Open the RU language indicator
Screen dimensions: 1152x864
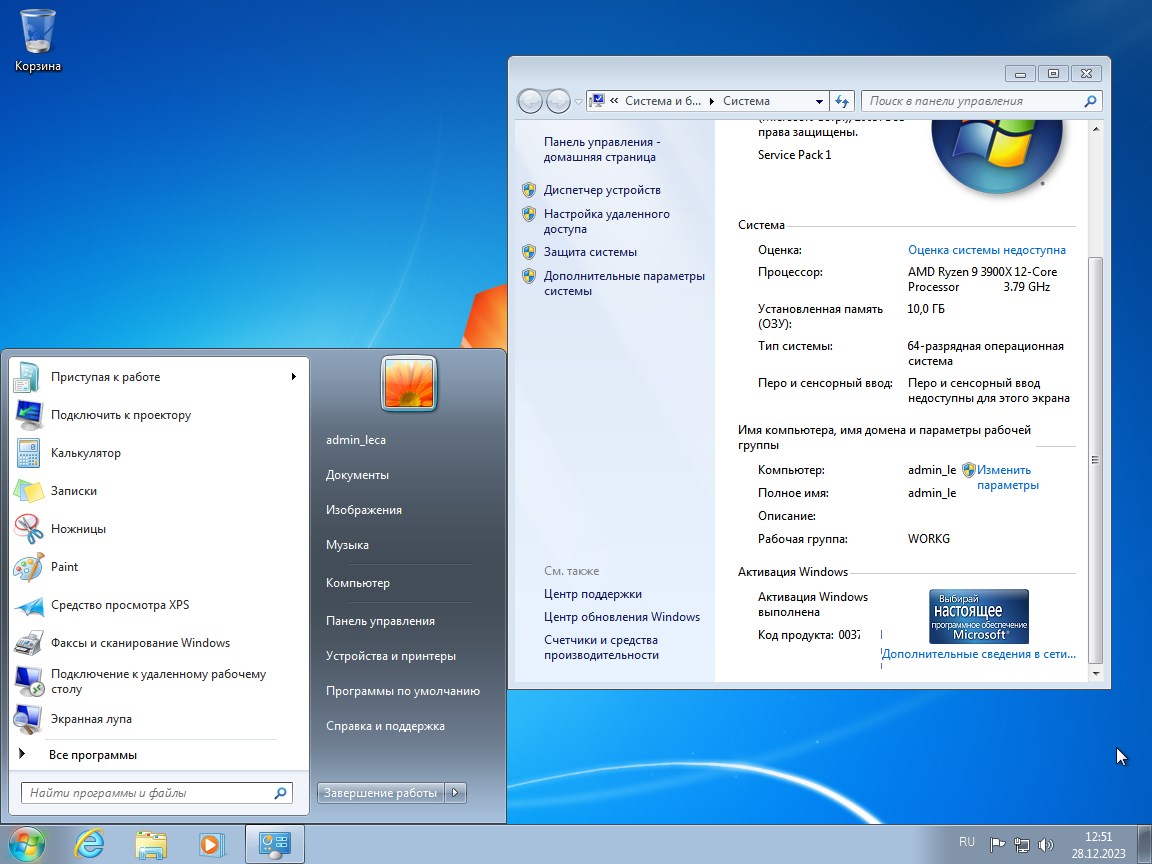click(967, 842)
